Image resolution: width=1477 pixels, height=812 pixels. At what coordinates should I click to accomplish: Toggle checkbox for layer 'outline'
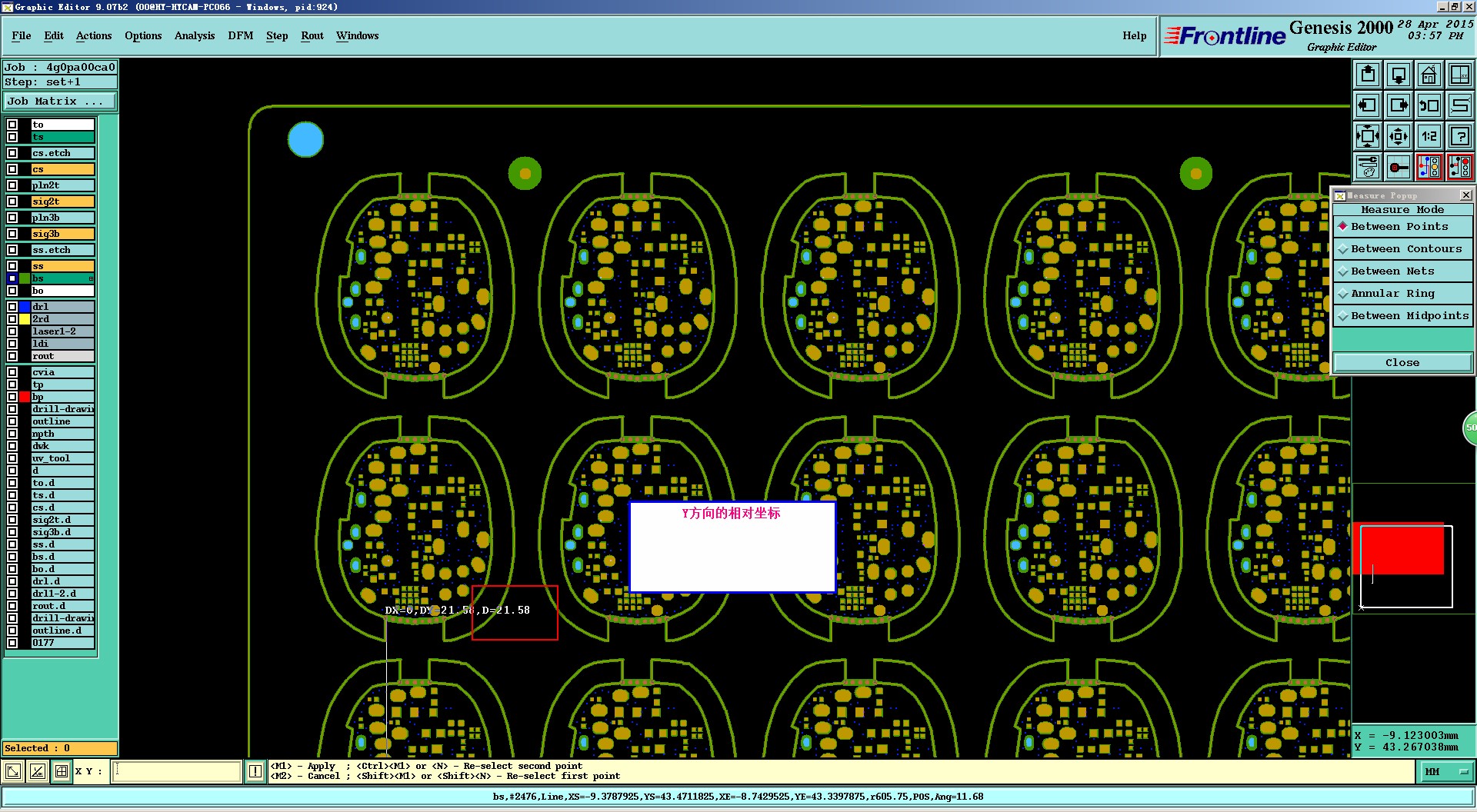click(12, 421)
